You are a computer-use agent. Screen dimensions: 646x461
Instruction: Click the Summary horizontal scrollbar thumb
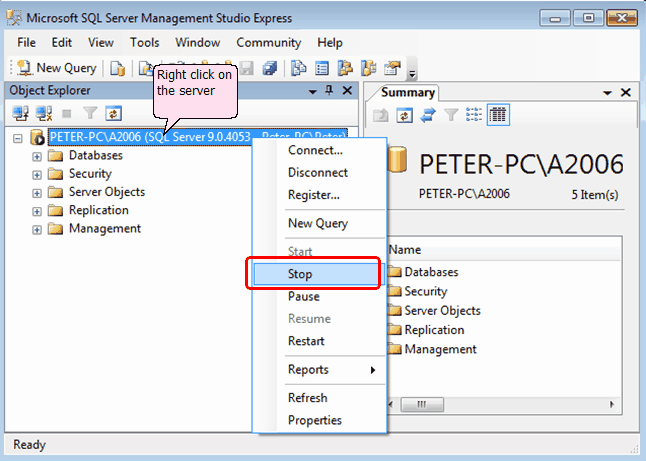[422, 404]
